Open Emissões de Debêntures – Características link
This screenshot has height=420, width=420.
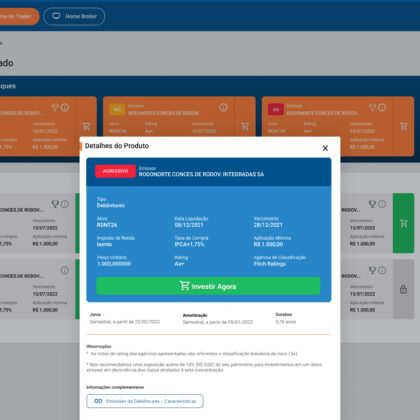(145, 401)
